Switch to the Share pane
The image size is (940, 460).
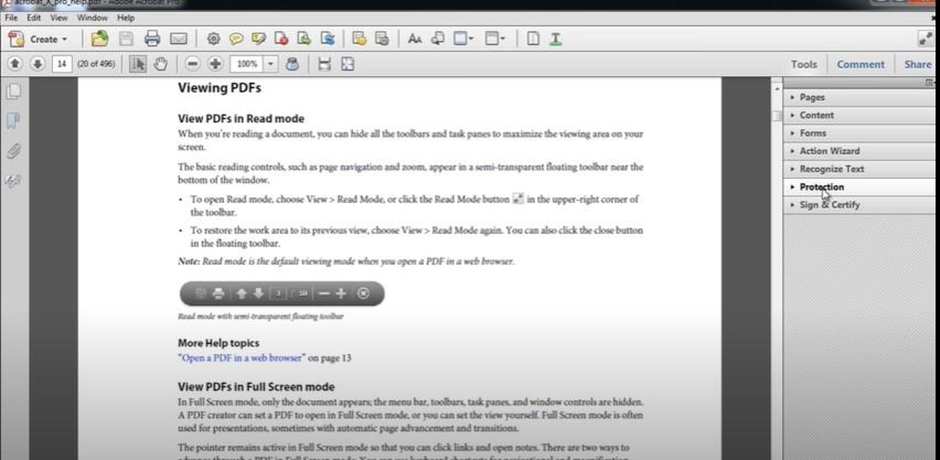point(918,64)
